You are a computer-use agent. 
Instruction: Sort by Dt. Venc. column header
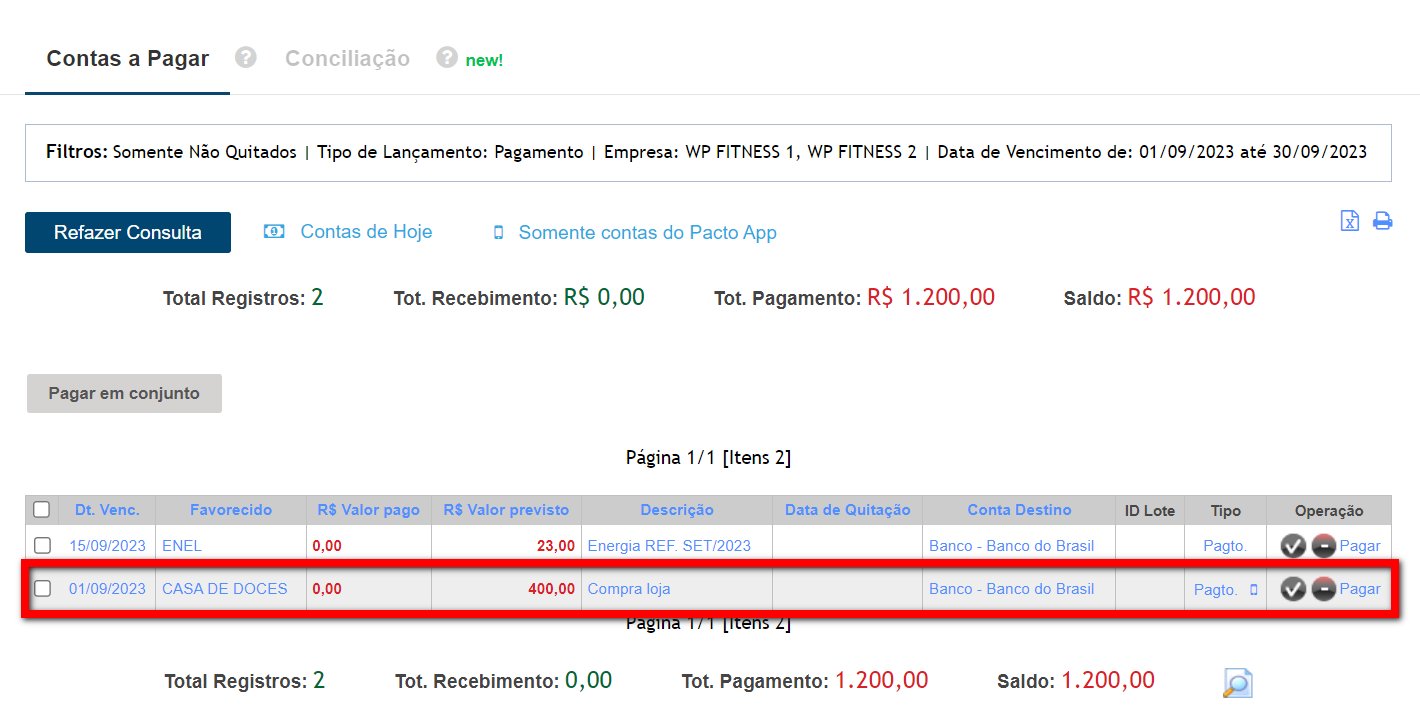(x=107, y=510)
